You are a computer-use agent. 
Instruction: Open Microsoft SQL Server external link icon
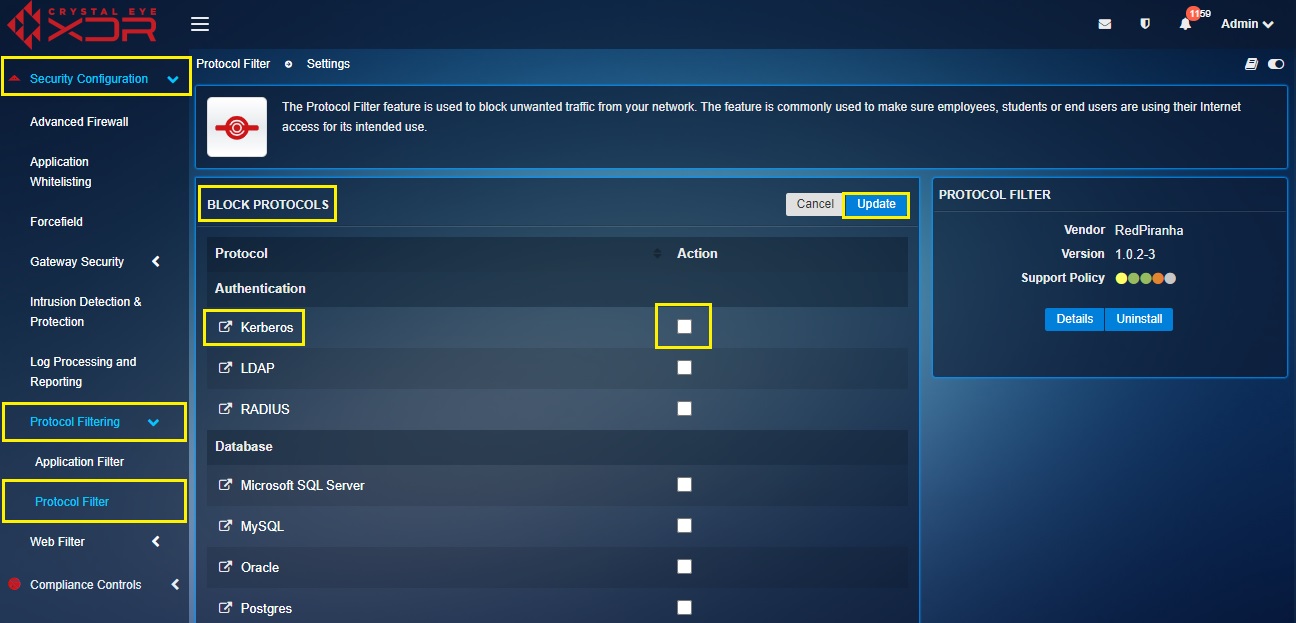(x=225, y=485)
